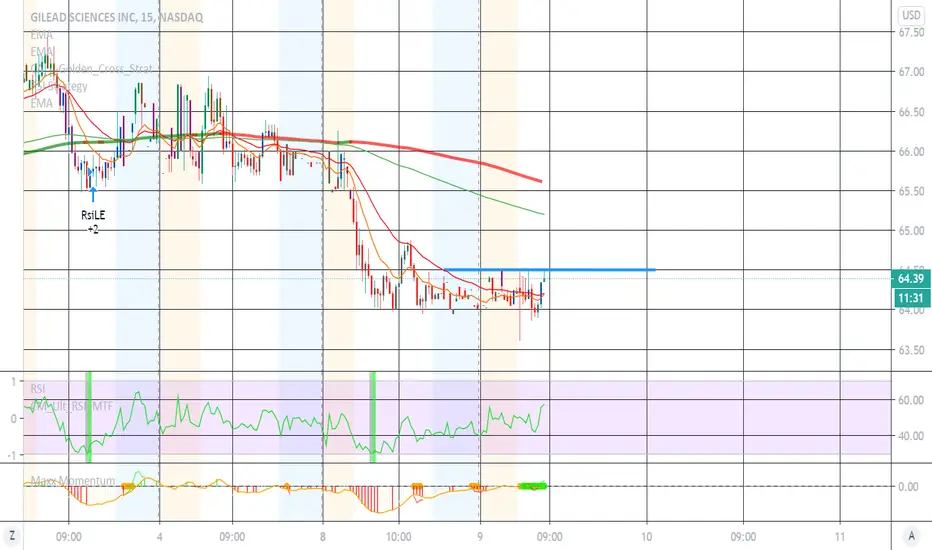Viewport: 932px width, 550px height.
Task: Click the Maxx Momentum indicator label
Action: tap(73, 480)
